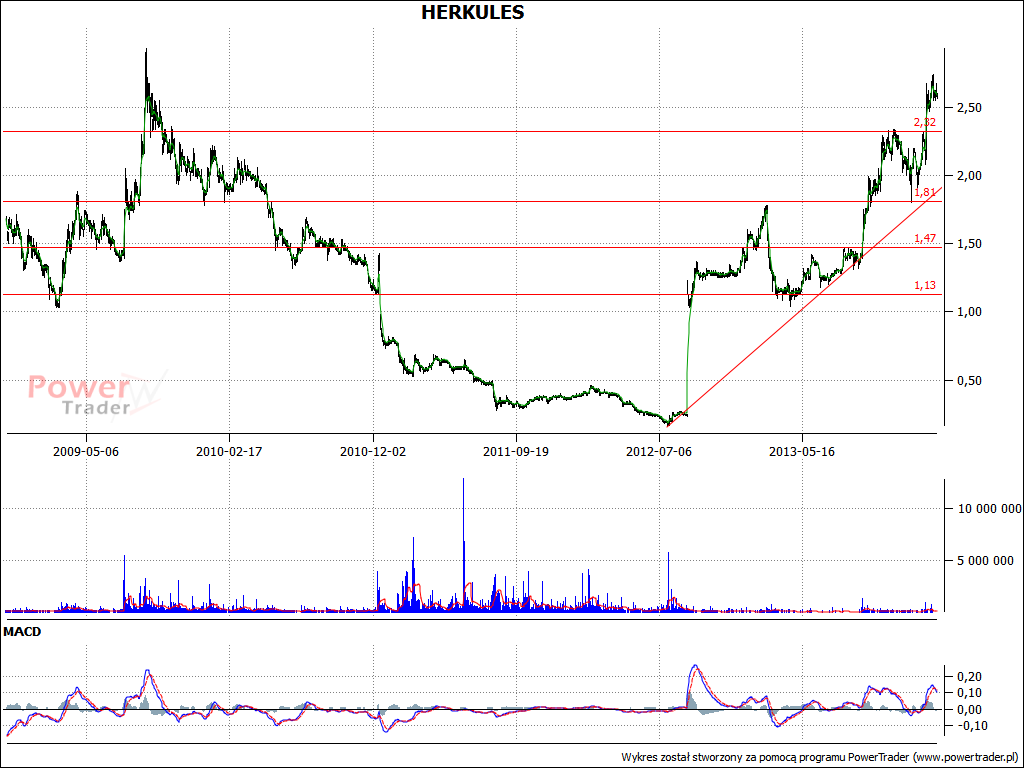Click the 2010-12-02 date label

[373, 451]
